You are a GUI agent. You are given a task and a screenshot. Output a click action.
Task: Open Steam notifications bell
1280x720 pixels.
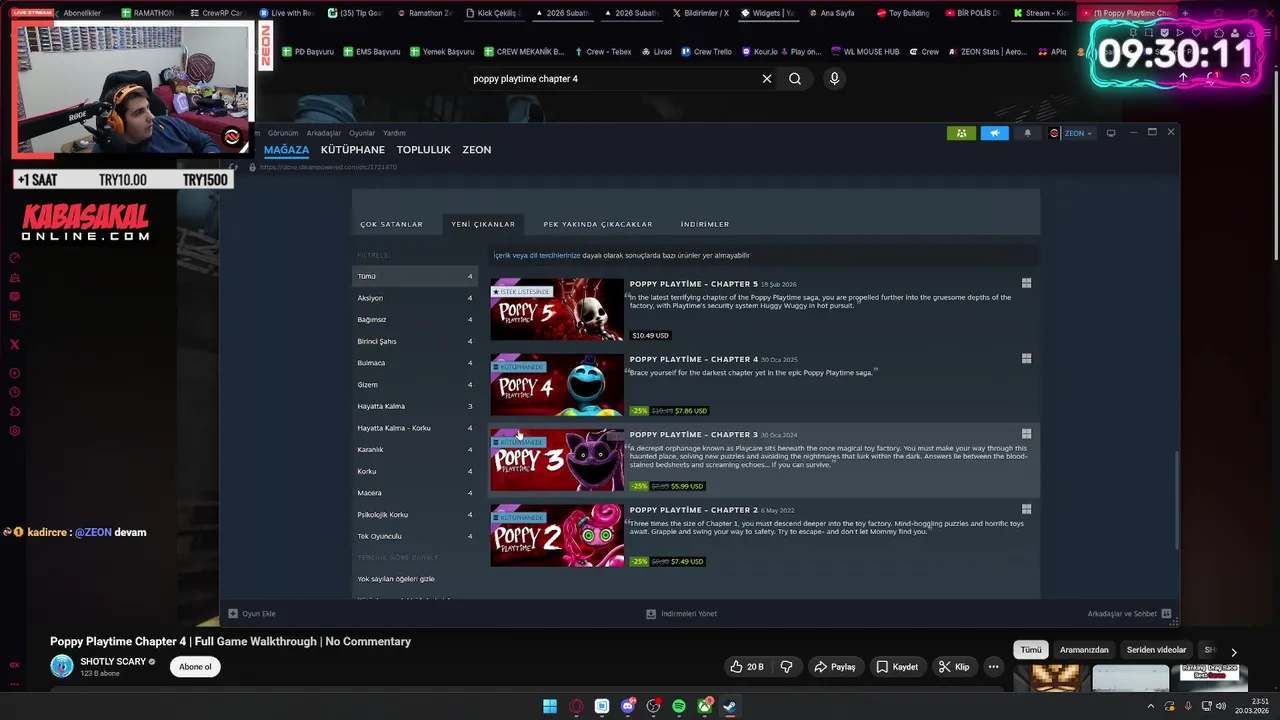click(x=1027, y=133)
